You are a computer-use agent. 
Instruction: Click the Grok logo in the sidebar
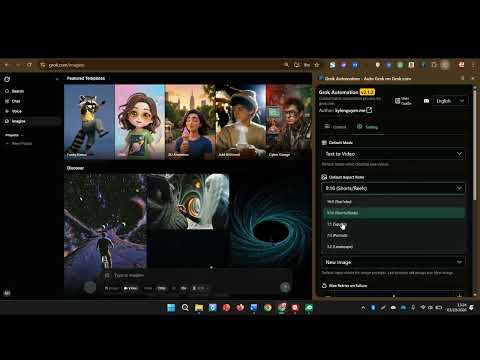coord(7,79)
